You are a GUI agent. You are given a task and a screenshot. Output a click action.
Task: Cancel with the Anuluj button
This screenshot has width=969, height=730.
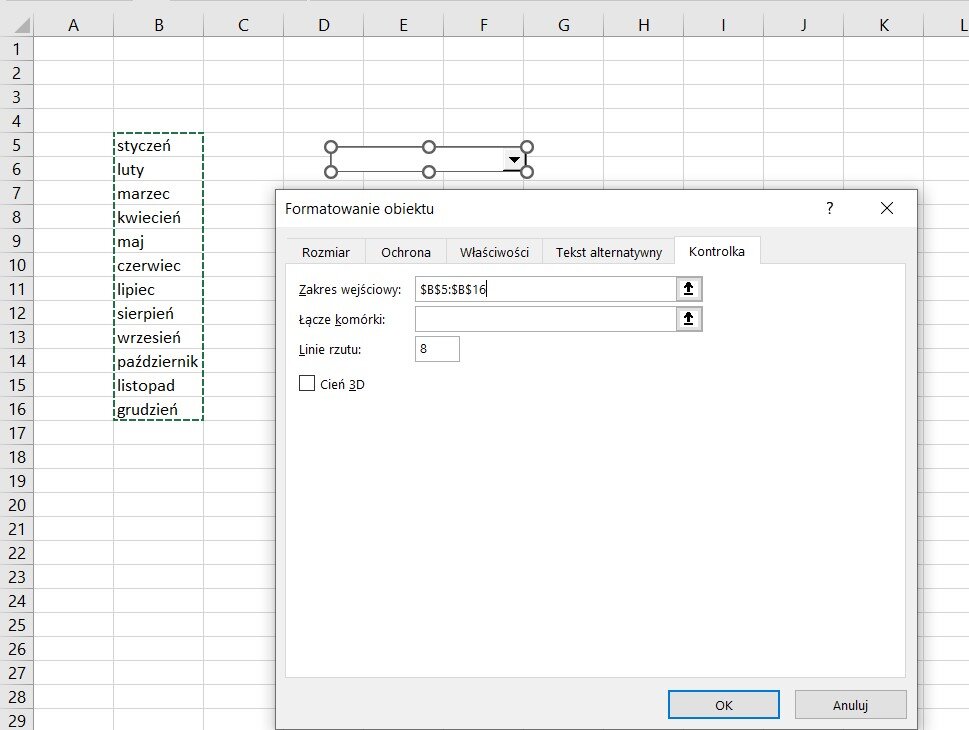click(850, 705)
